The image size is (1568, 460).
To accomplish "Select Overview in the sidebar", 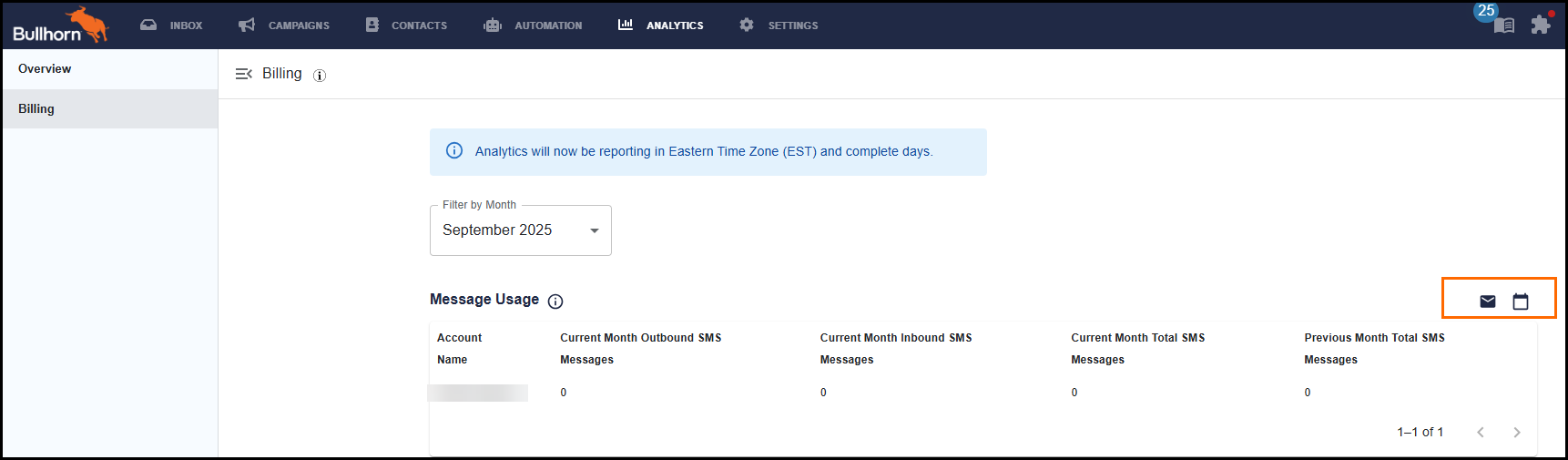I will click(x=45, y=69).
